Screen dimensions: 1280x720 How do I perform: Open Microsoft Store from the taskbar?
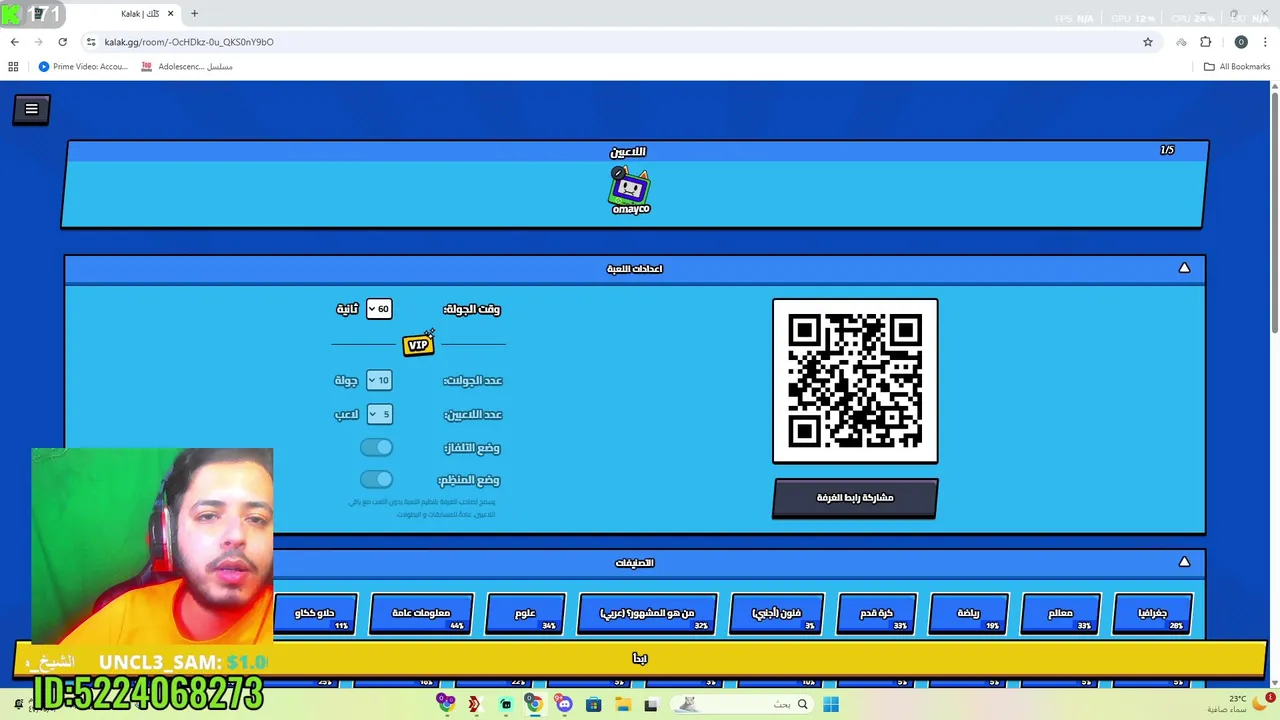pyautogui.click(x=593, y=704)
